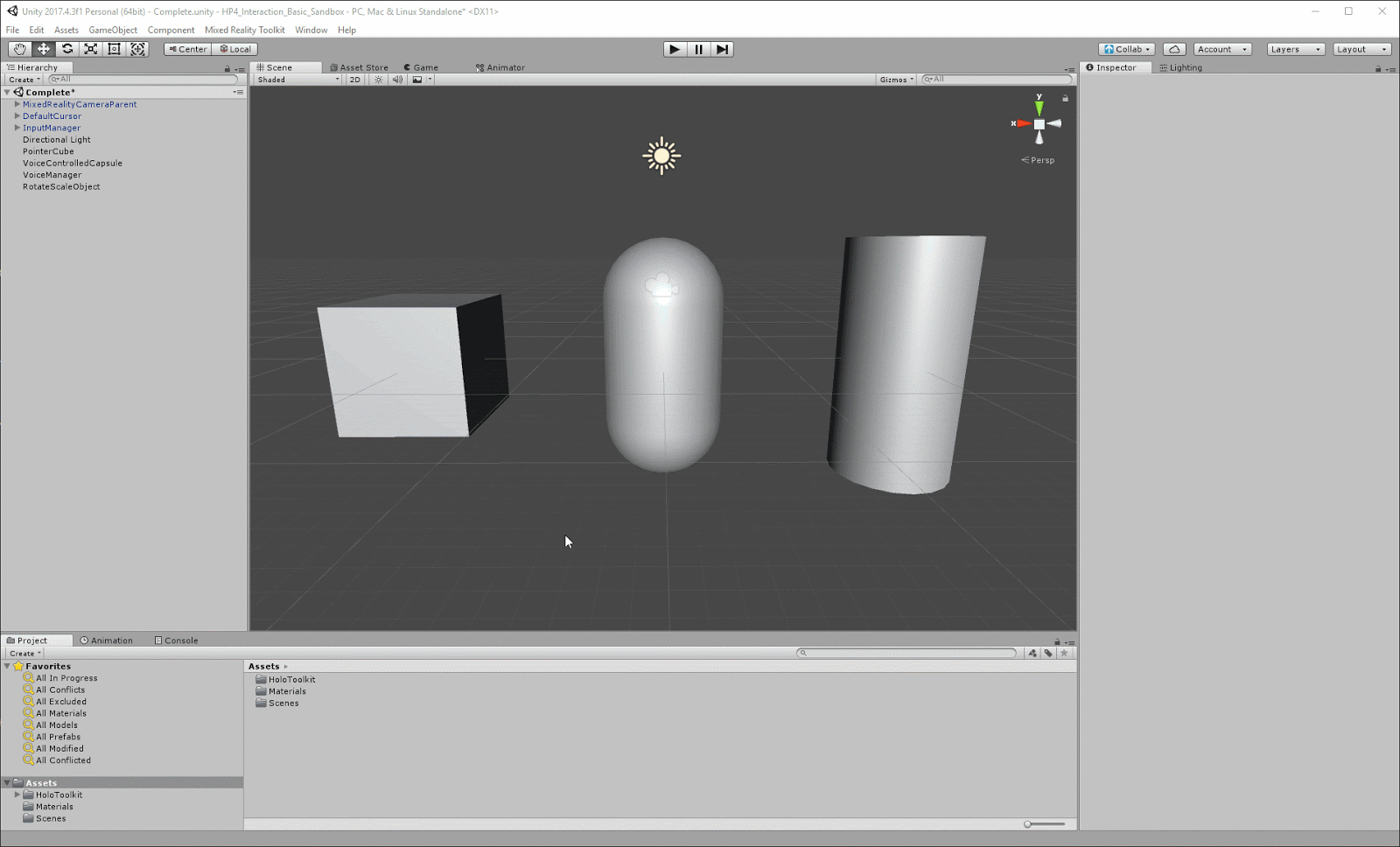Switch to the Console tab
Image resolution: width=1400 pixels, height=847 pixels.
176,640
